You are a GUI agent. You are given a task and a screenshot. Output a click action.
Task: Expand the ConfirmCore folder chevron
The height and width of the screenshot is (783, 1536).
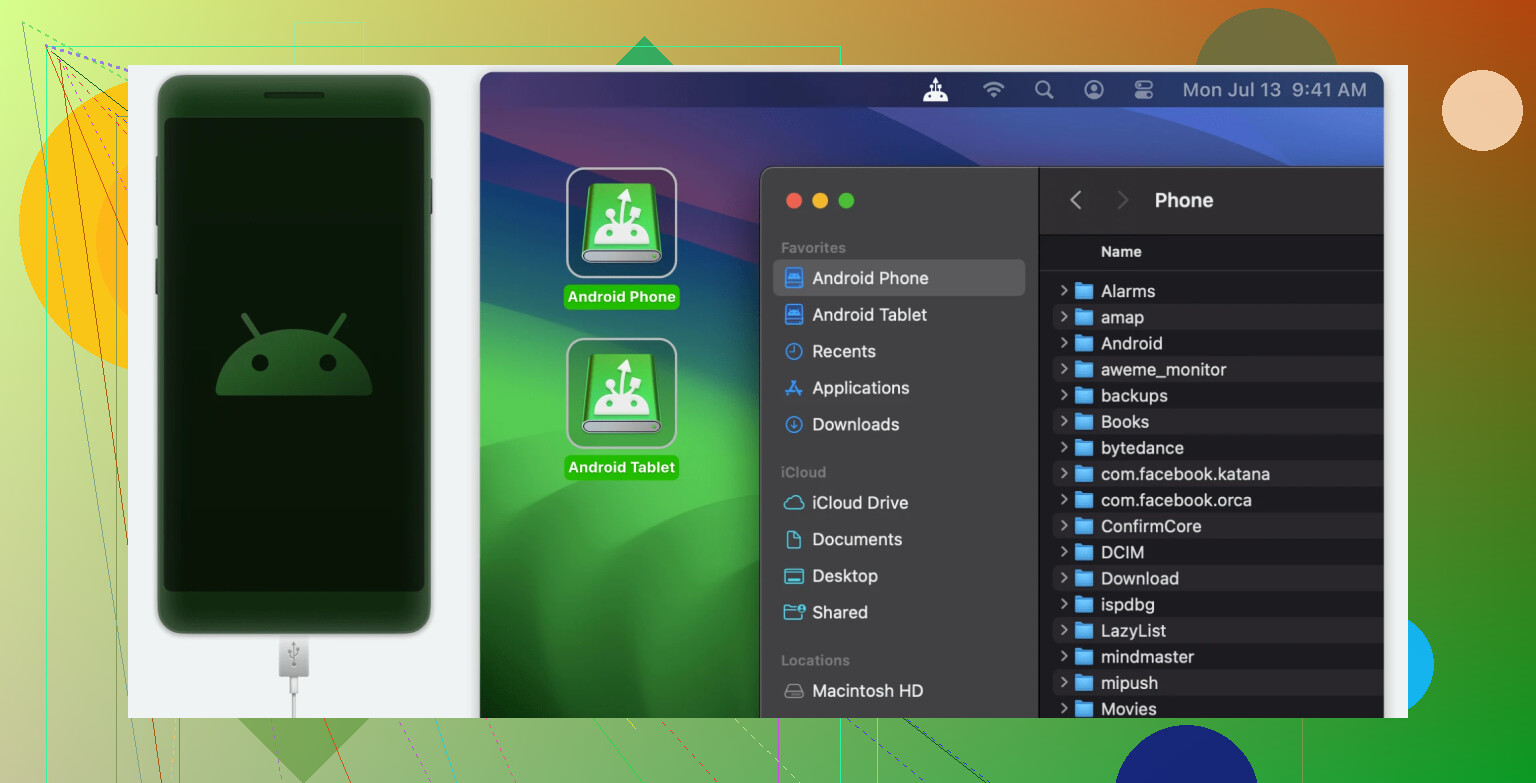point(1064,526)
